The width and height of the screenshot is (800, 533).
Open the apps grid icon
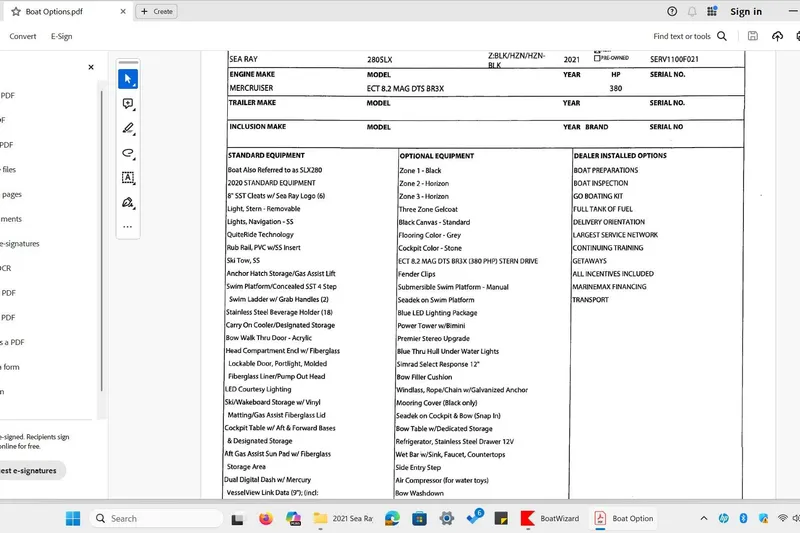714,11
